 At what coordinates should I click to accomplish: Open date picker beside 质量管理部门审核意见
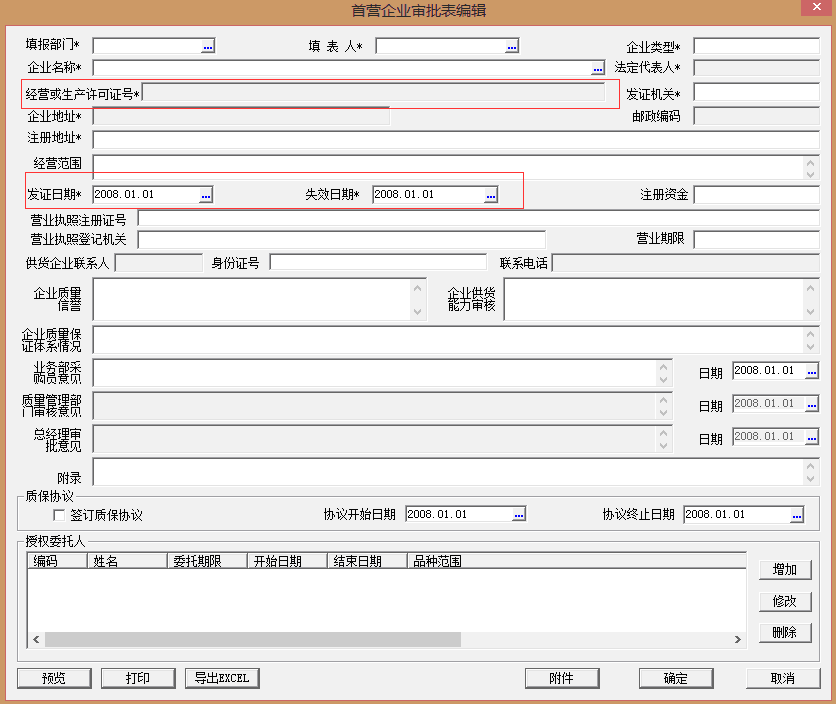811,404
